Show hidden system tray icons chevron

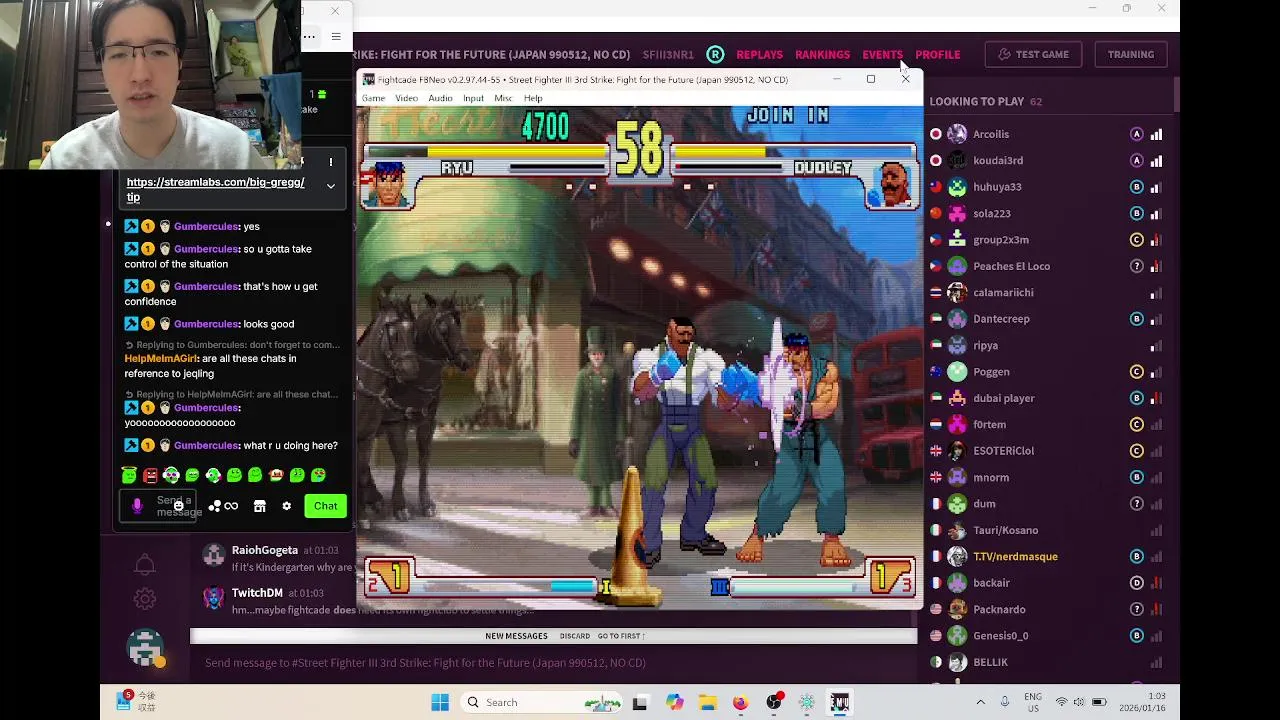(980, 702)
